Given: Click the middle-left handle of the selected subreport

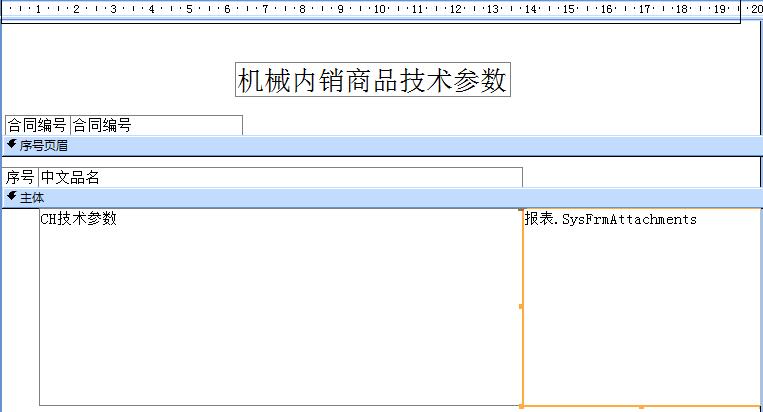Looking at the screenshot, I should point(521,306).
